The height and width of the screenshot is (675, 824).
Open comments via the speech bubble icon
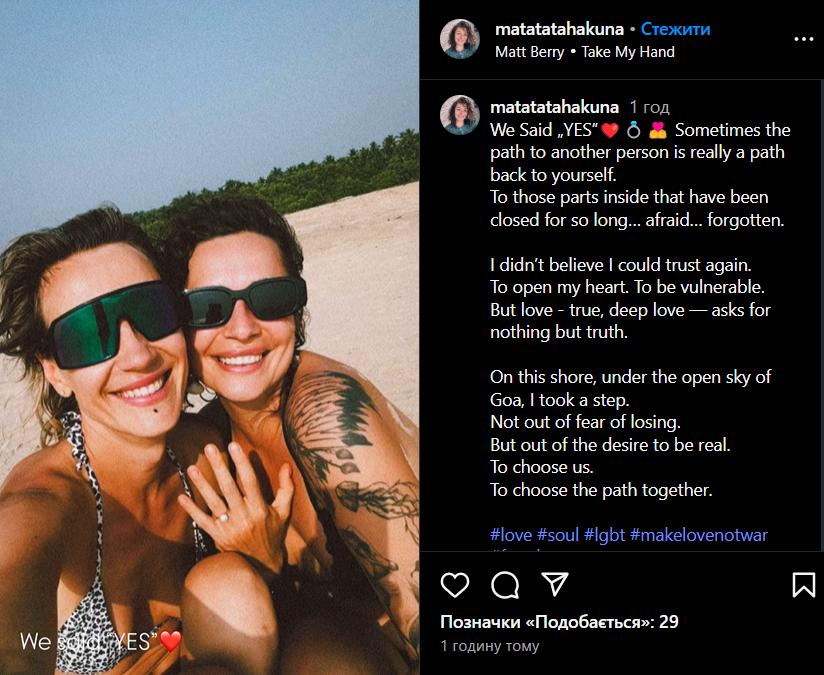click(505, 585)
